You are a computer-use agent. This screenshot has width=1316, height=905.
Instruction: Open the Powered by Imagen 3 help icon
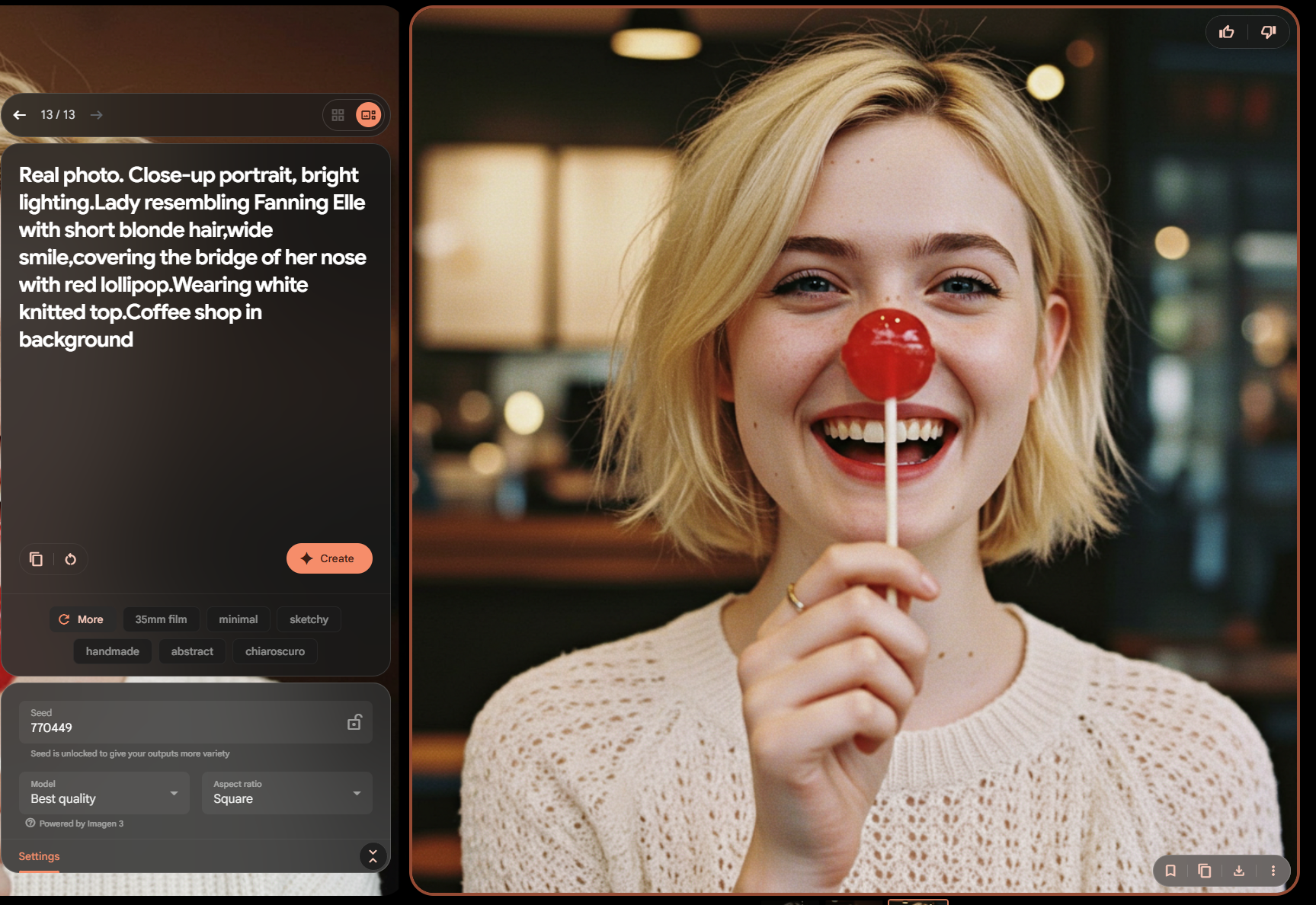(30, 823)
